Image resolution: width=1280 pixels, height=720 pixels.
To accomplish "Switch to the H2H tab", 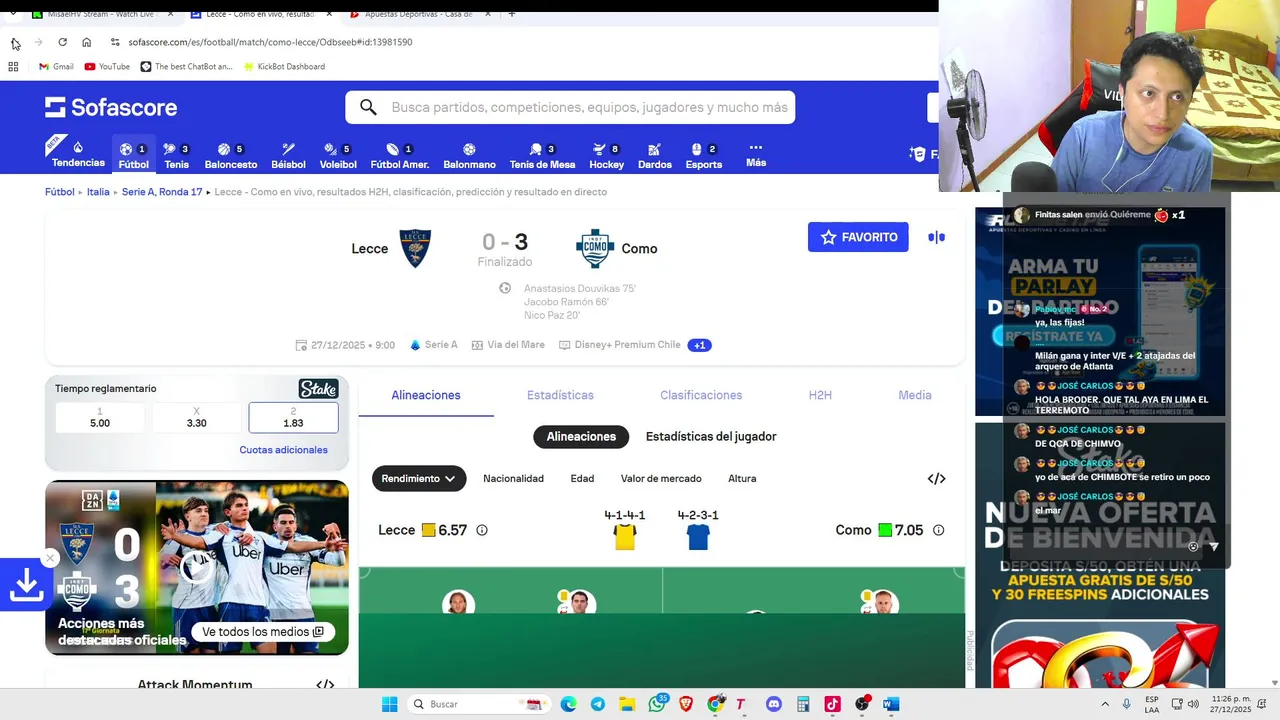I will pos(820,395).
